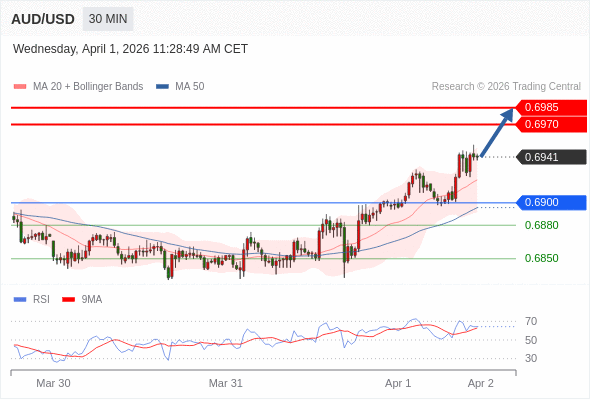This screenshot has height=400, width=590.
Task: Toggle the 9MA legend entry
Action: (x=82, y=300)
